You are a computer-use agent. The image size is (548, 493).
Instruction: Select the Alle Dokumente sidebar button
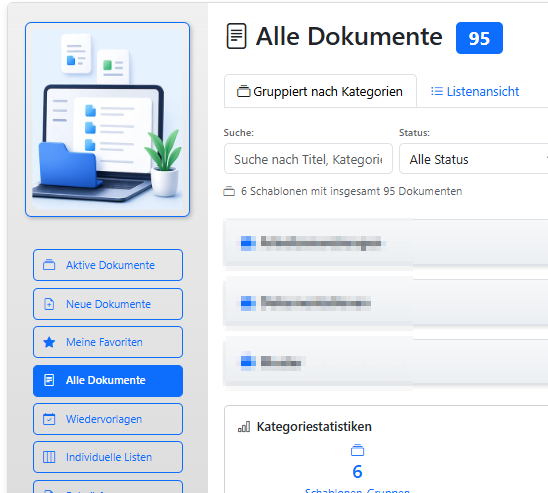[x=108, y=380]
